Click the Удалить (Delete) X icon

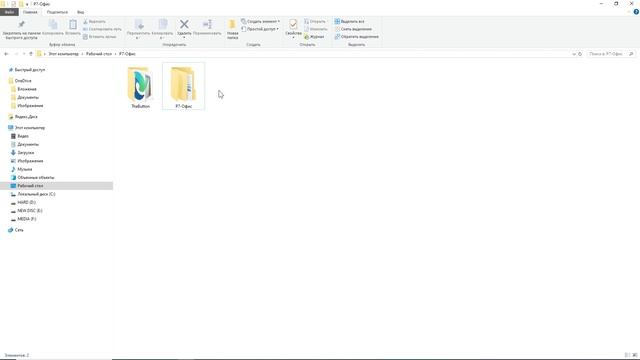click(184, 24)
